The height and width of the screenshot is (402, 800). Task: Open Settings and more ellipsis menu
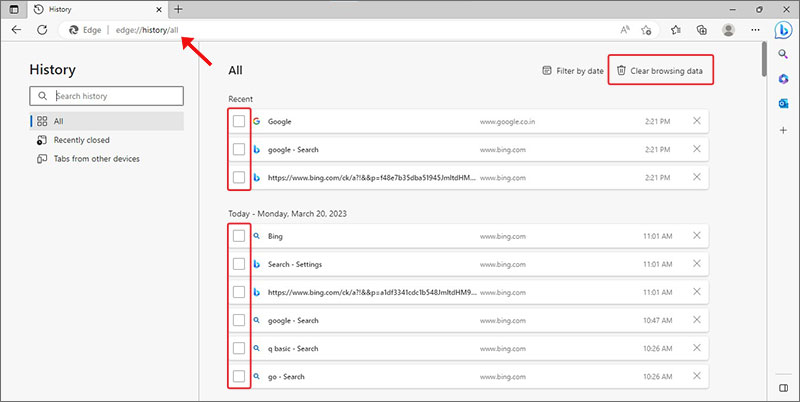(x=753, y=30)
